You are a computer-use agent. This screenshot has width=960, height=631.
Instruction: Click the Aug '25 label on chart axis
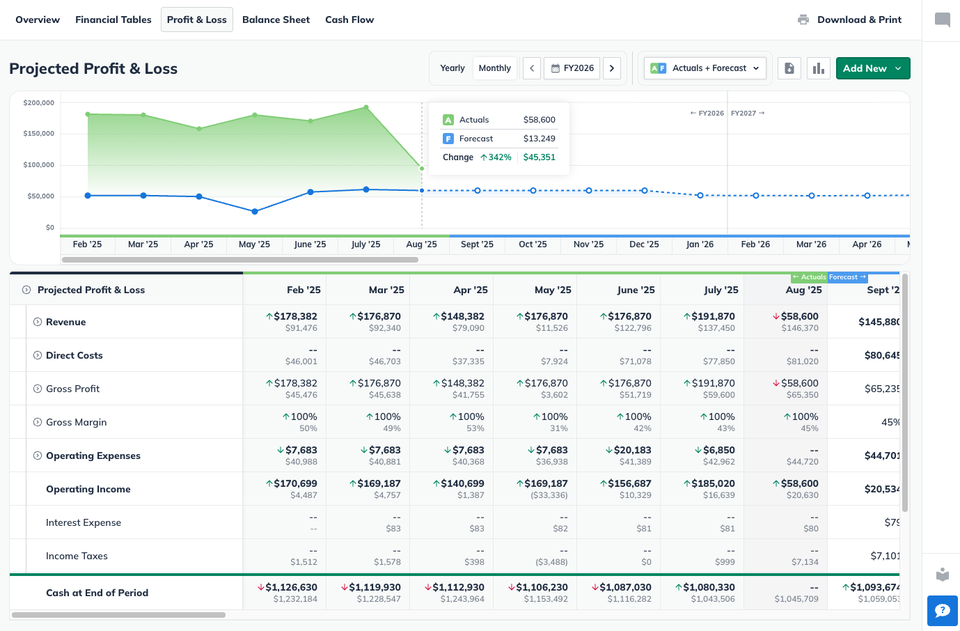pos(422,244)
